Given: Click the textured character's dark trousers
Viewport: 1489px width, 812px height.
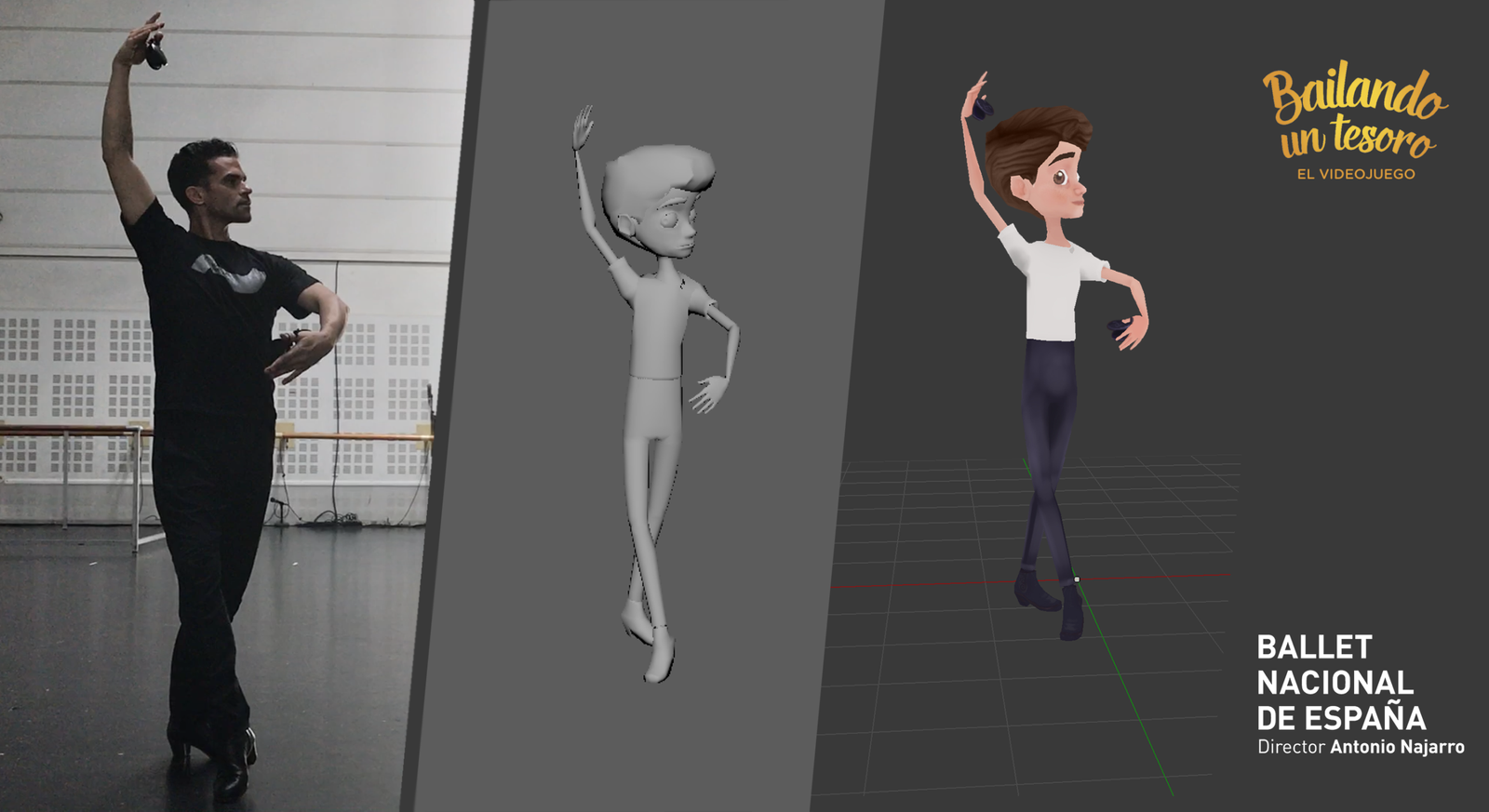Looking at the screenshot, I should [x=1052, y=437].
